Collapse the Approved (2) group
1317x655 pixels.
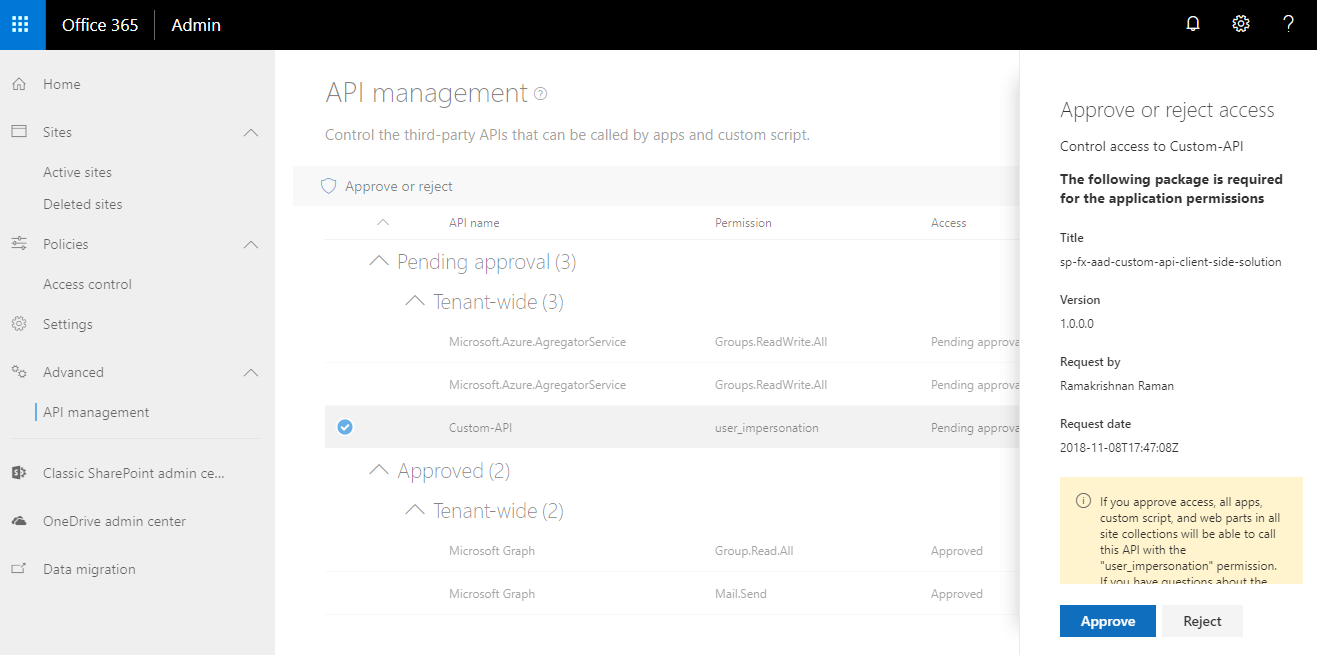[x=379, y=470]
